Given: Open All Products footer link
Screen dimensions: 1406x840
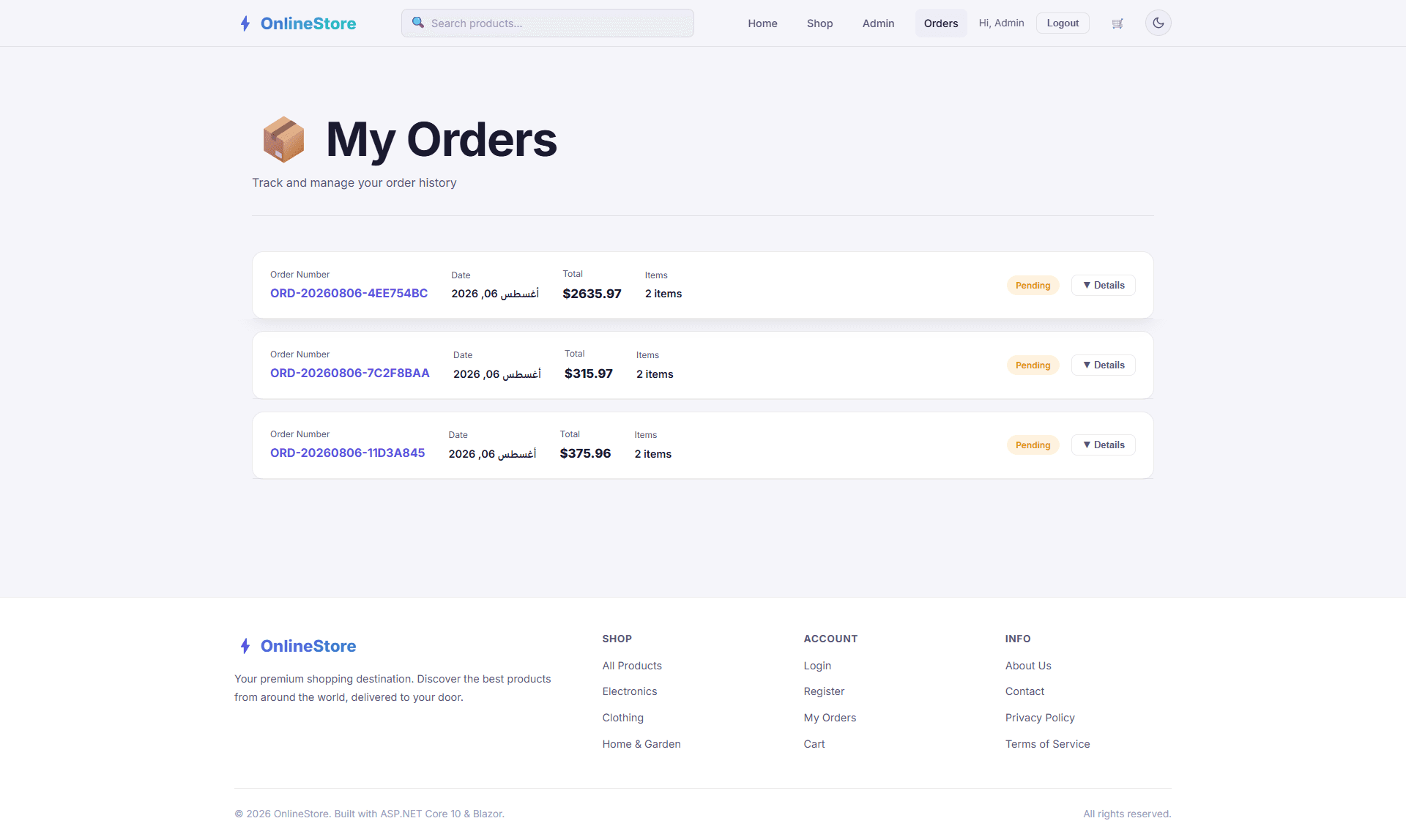Looking at the screenshot, I should pos(632,666).
